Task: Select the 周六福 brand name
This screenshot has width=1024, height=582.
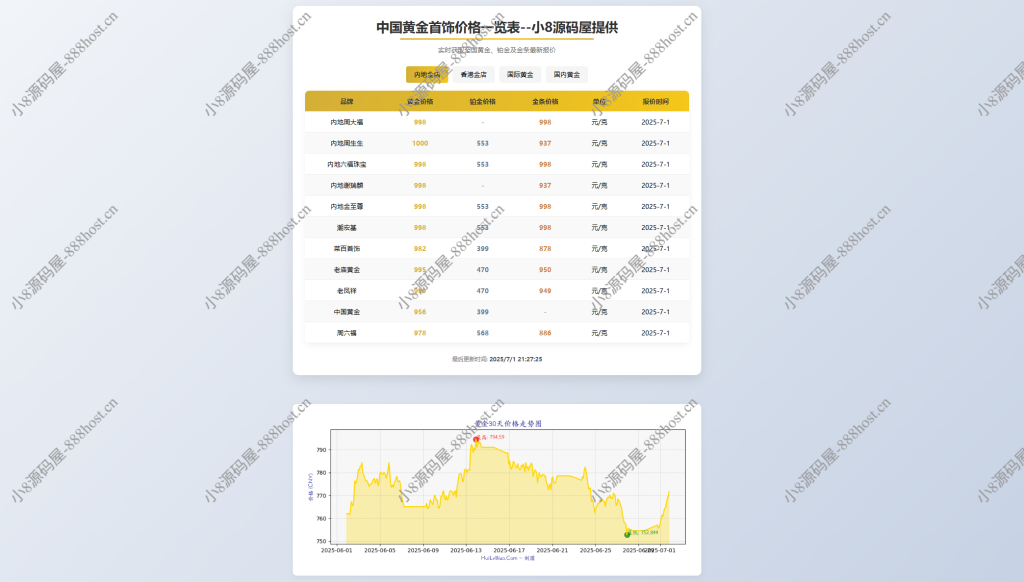Action: (347, 333)
